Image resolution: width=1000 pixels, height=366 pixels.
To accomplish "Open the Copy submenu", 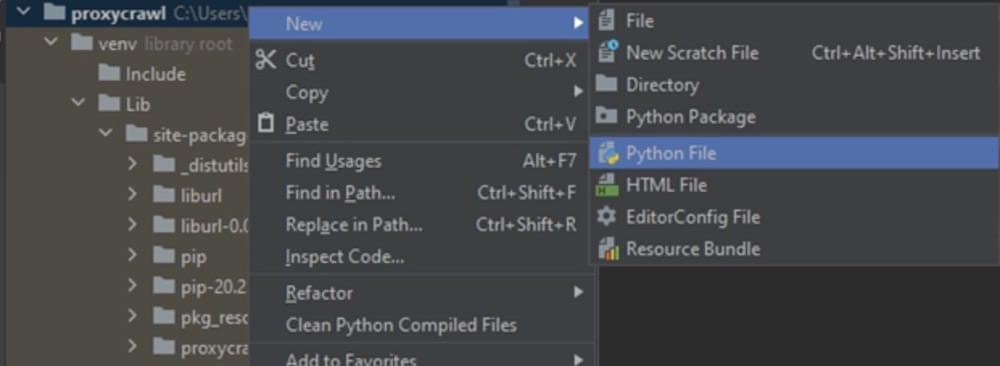I will (419, 92).
